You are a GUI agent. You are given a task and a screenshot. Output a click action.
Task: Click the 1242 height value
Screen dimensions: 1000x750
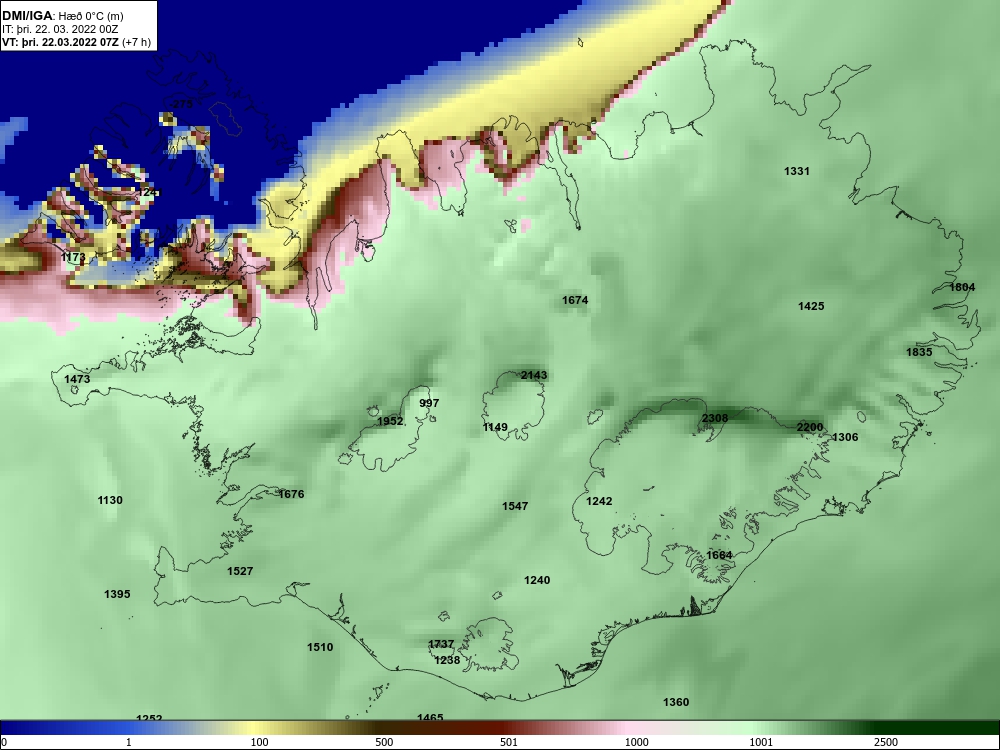599,501
